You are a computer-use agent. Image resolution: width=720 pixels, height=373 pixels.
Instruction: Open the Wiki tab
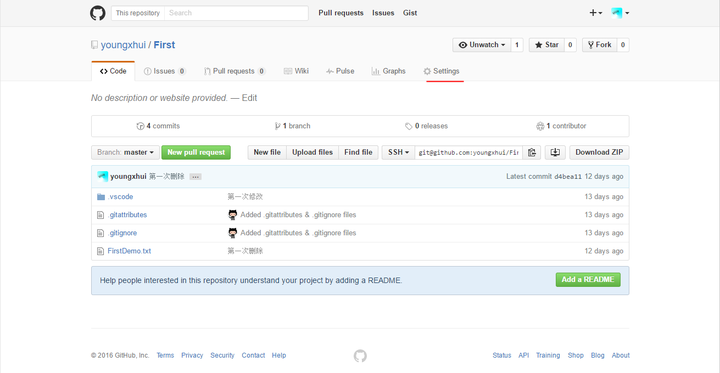click(296, 71)
